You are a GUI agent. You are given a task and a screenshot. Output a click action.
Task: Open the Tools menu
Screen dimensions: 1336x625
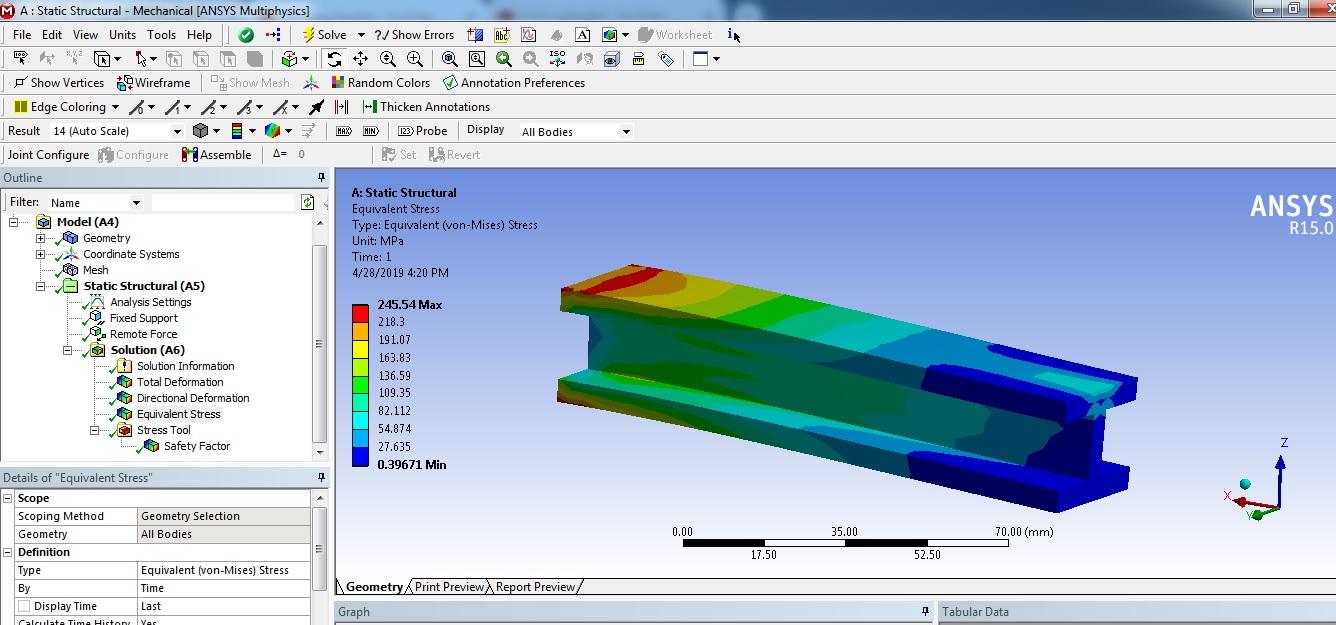[x=161, y=34]
